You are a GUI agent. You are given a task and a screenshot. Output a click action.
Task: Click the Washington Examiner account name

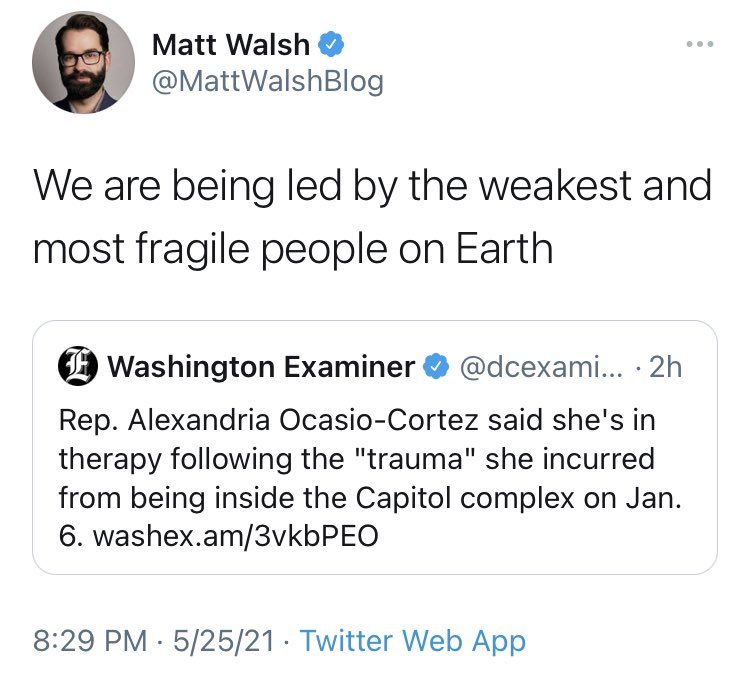tap(261, 367)
